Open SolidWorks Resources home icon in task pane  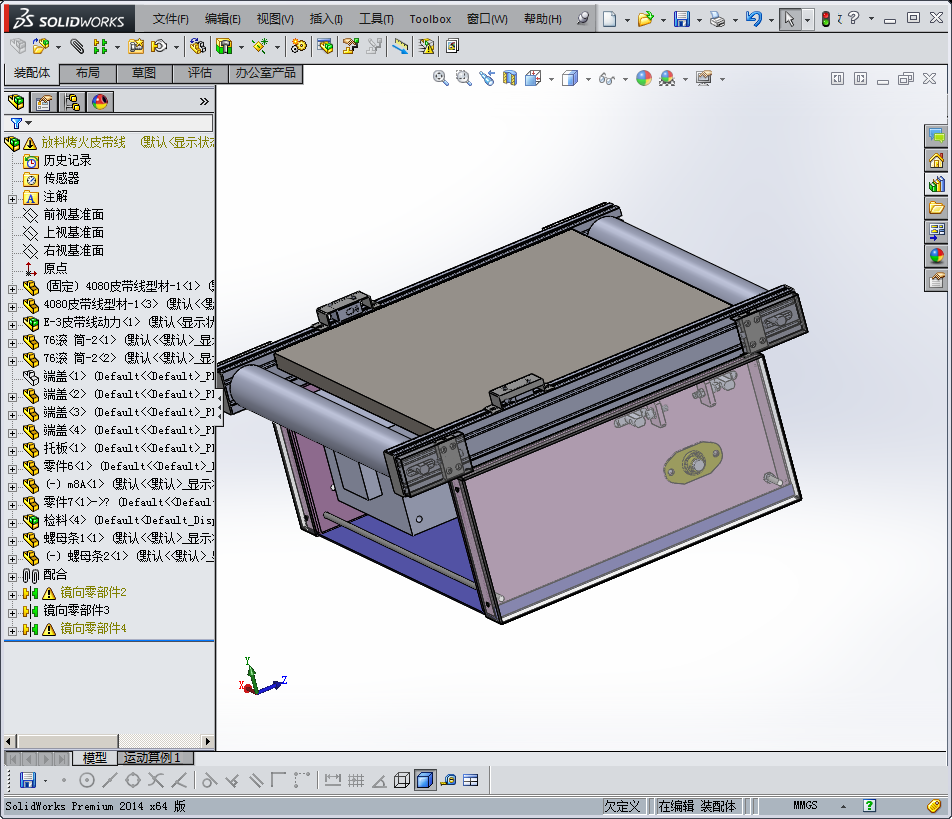pos(937,161)
